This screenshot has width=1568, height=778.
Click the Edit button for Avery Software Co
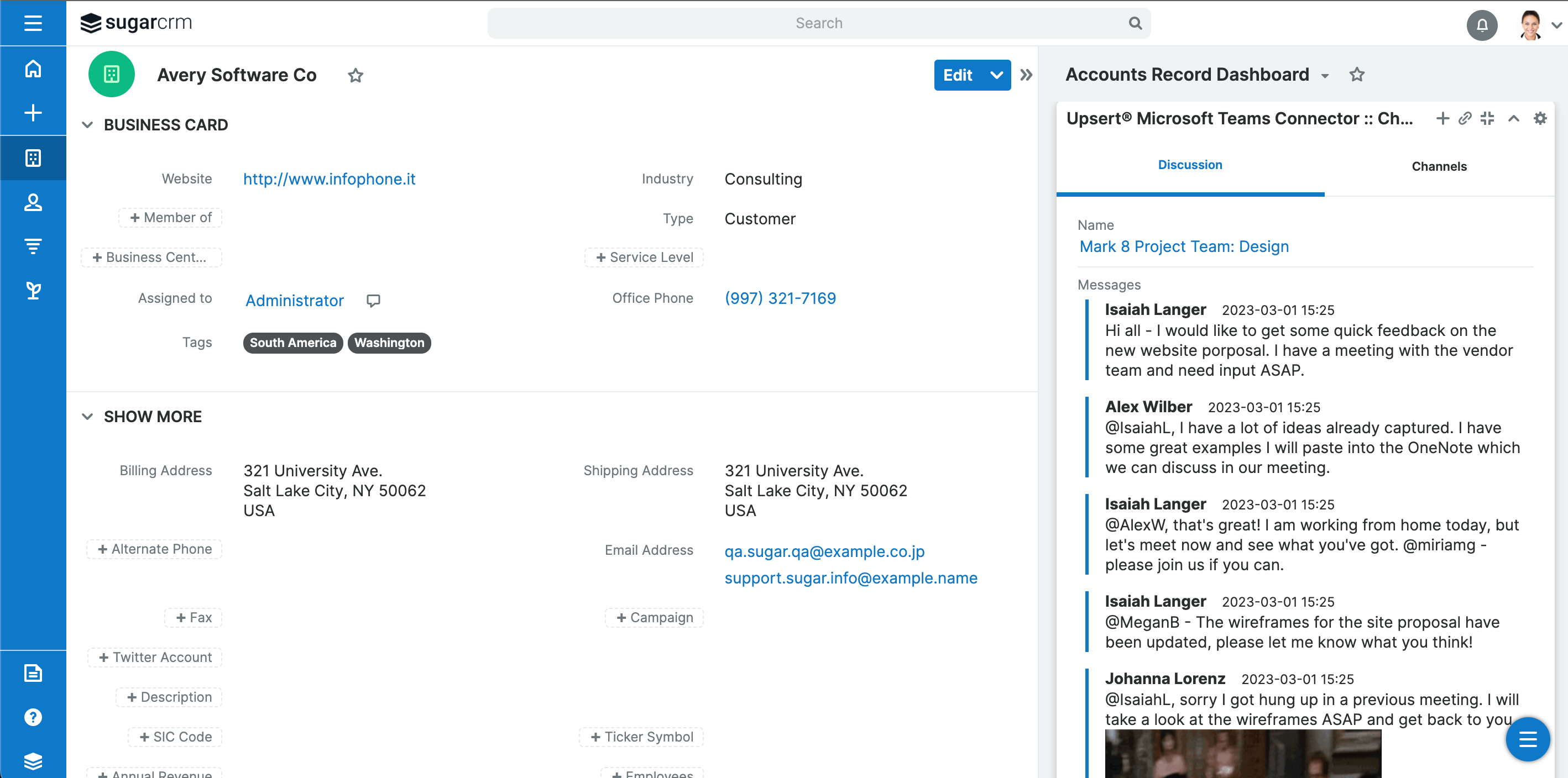click(957, 74)
